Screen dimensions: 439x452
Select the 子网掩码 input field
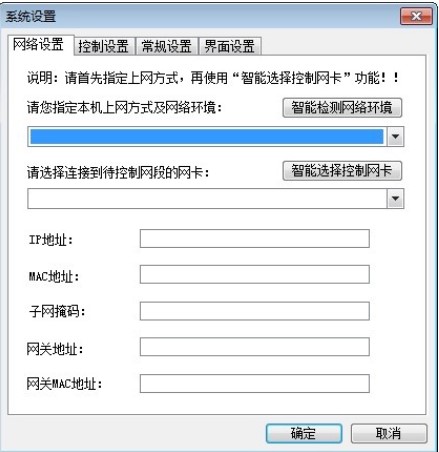click(255, 311)
